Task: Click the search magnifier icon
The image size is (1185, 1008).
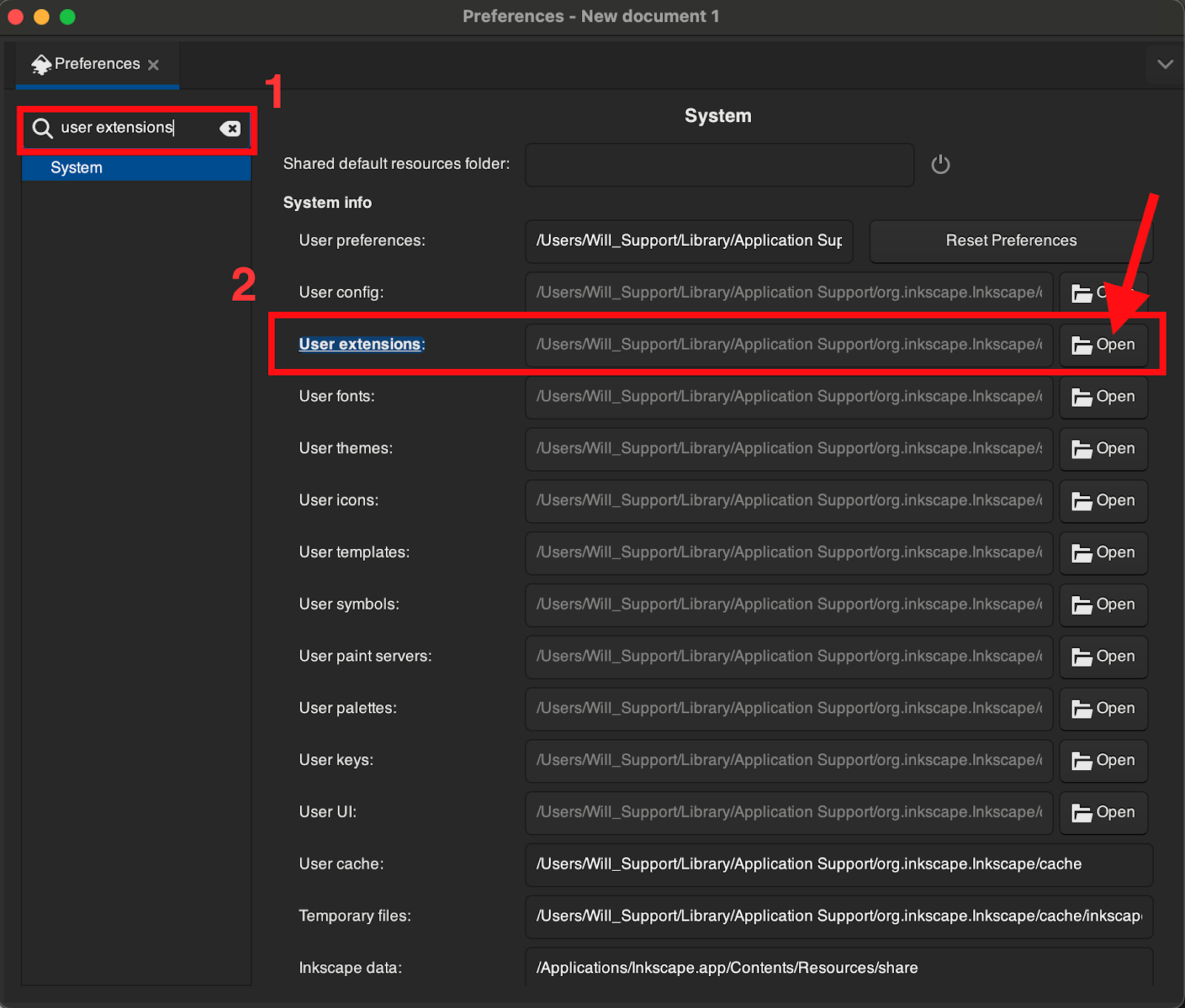Action: tap(43, 128)
